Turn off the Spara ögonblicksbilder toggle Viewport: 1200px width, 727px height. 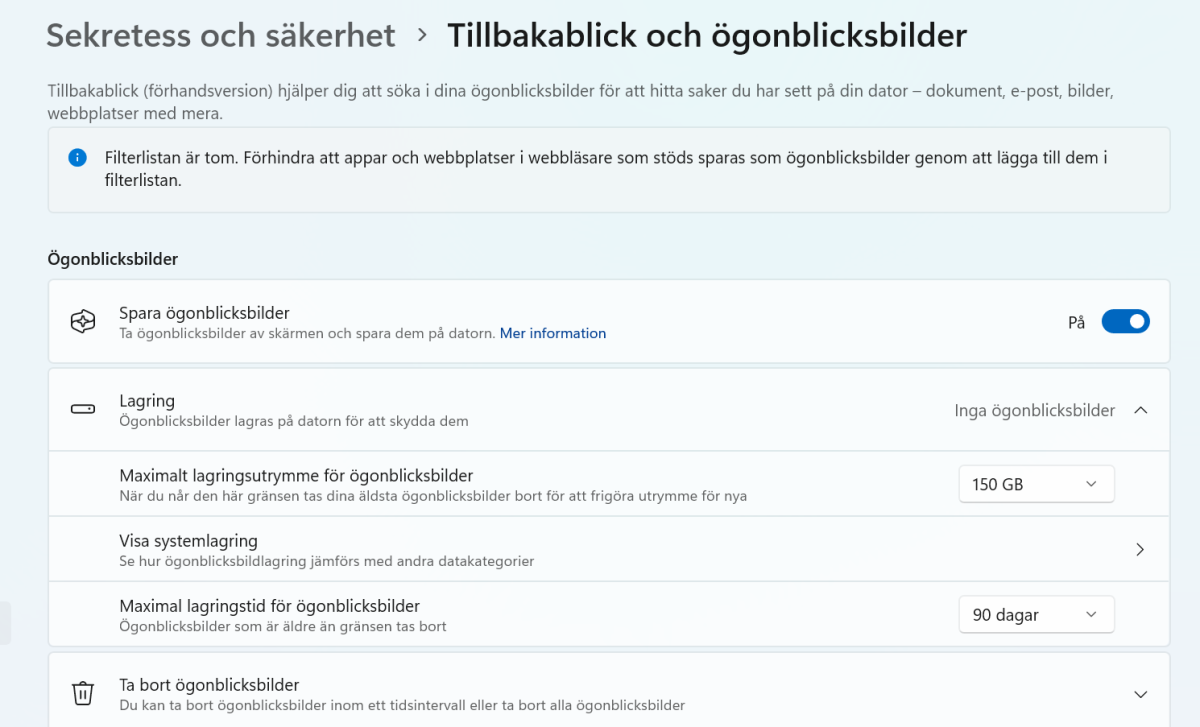point(1125,322)
